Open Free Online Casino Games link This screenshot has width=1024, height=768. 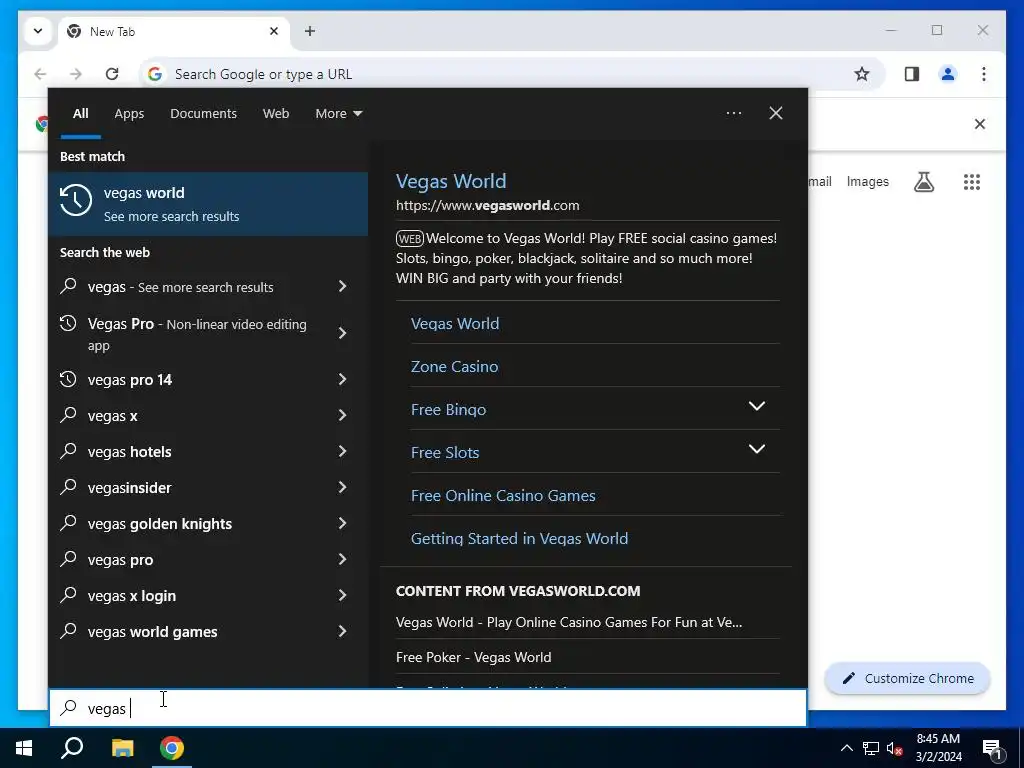pyautogui.click(x=503, y=496)
